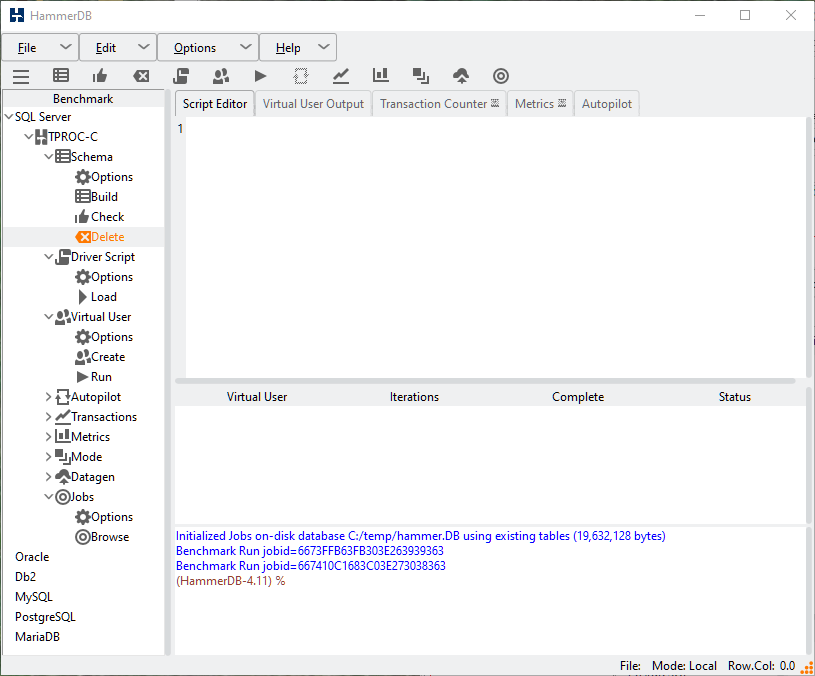This screenshot has height=676, width=815.
Task: Expand the Datagen tree node
Action: (x=49, y=476)
